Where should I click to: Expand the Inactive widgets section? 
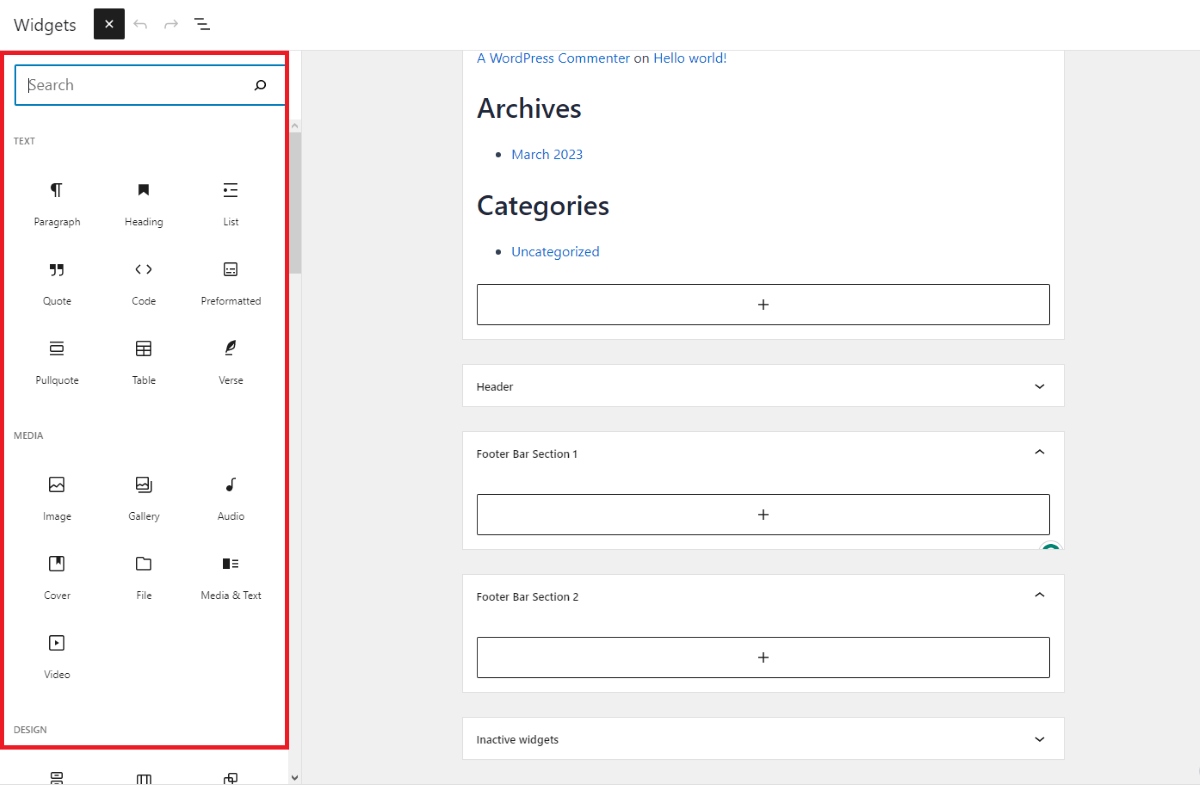(x=1039, y=738)
